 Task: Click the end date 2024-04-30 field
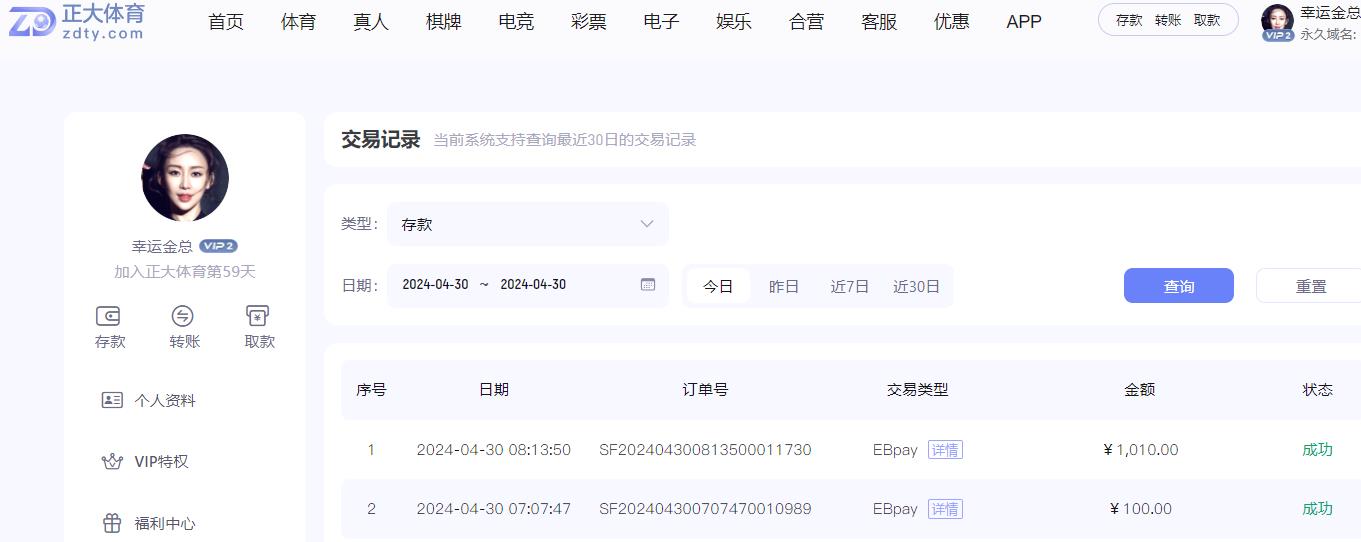[533, 285]
